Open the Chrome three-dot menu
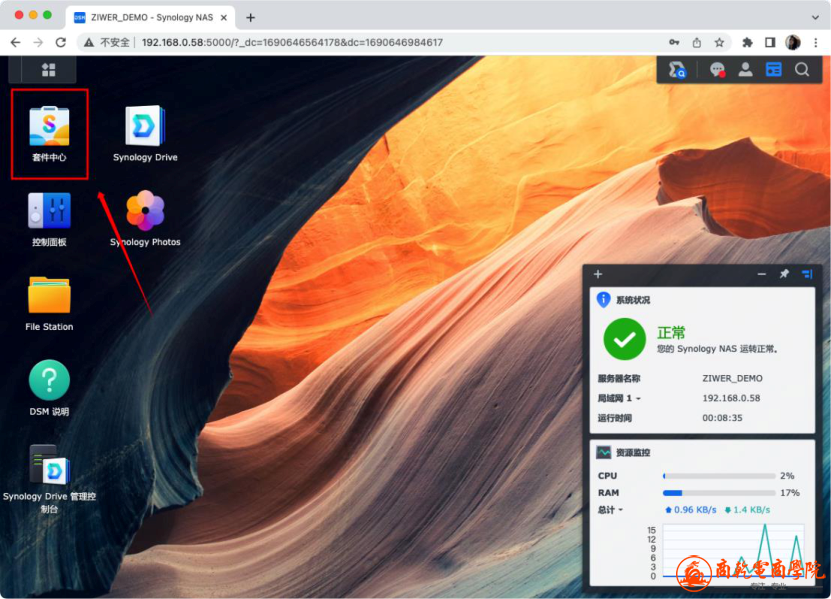Viewport: 831px width, 599px height. pos(816,42)
